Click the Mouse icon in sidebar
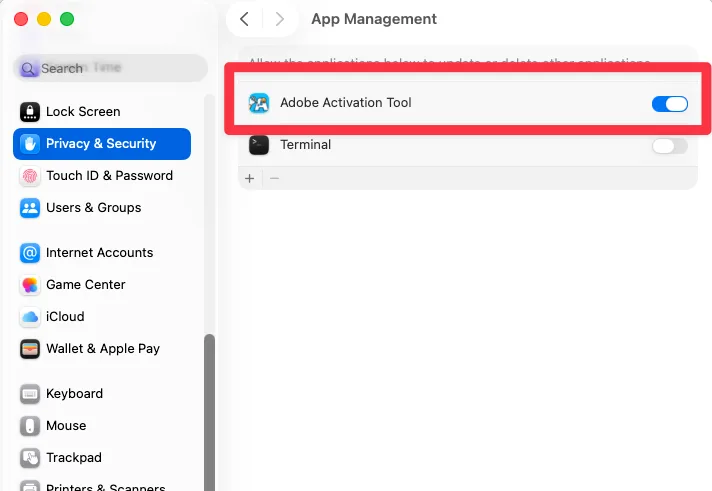 pyautogui.click(x=30, y=426)
